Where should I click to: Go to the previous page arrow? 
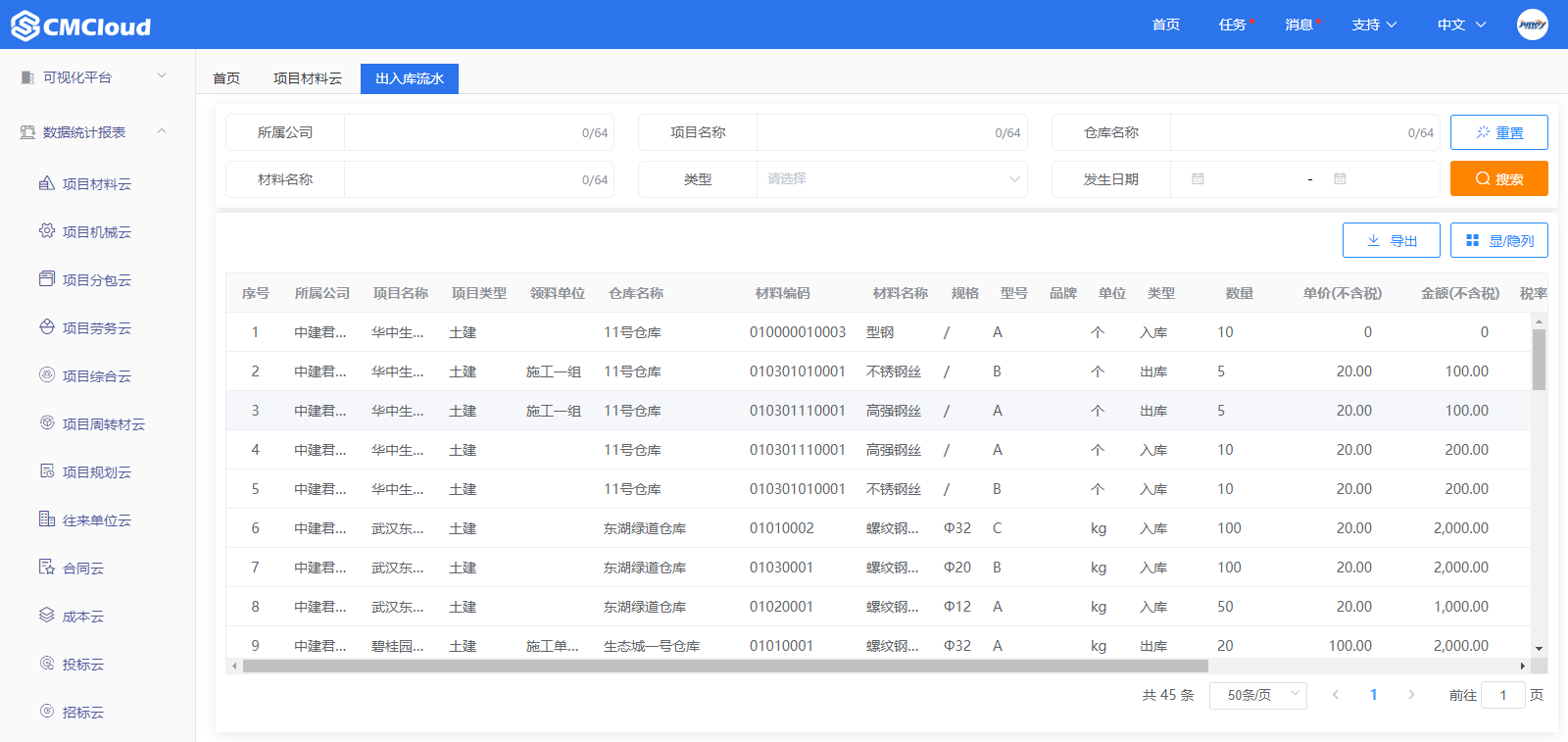pyautogui.click(x=1335, y=695)
